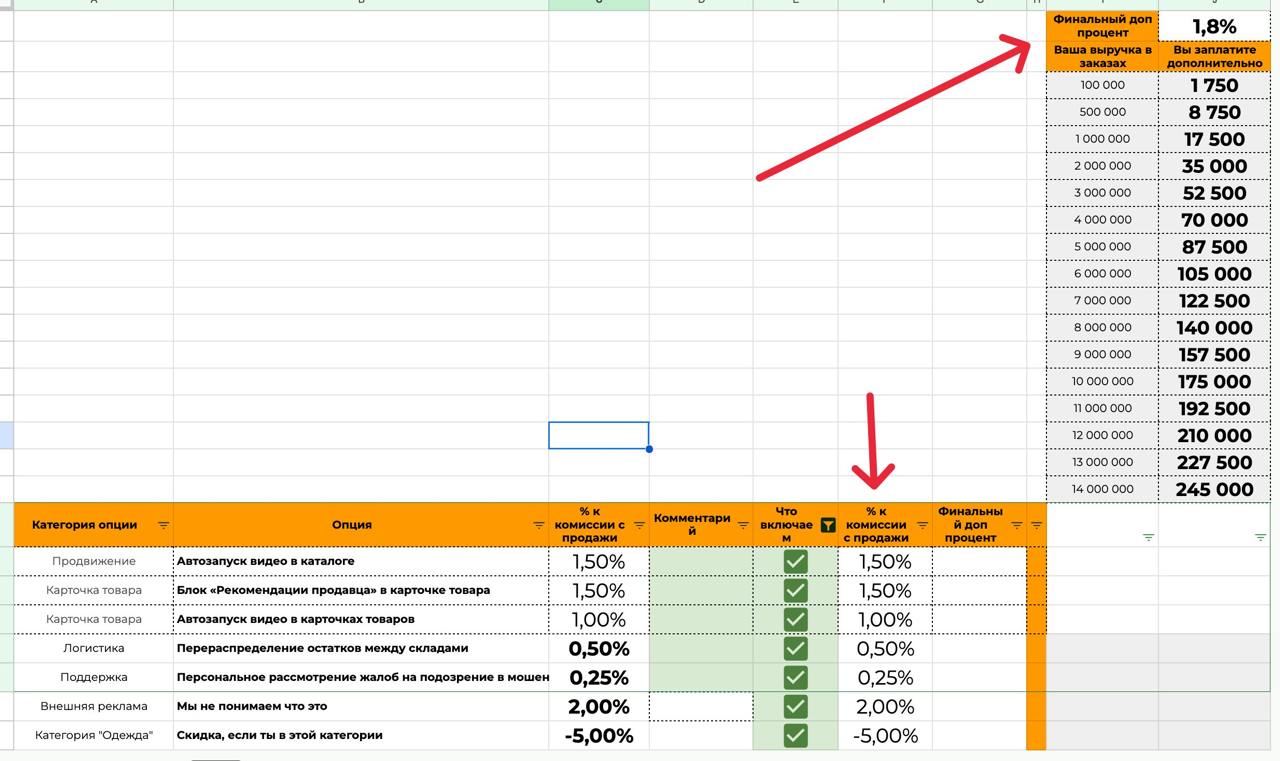Select the 10 000 000 revenue cell

coord(1102,381)
